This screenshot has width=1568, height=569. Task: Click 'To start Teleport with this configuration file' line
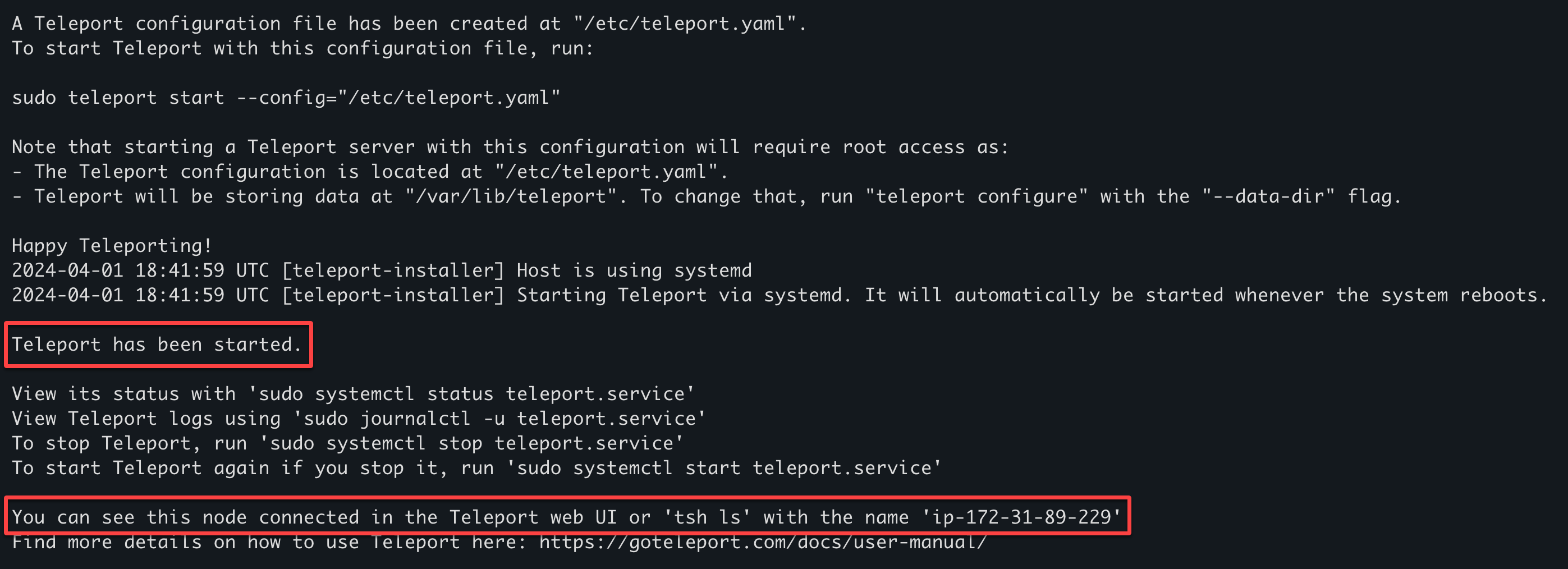[x=302, y=49]
